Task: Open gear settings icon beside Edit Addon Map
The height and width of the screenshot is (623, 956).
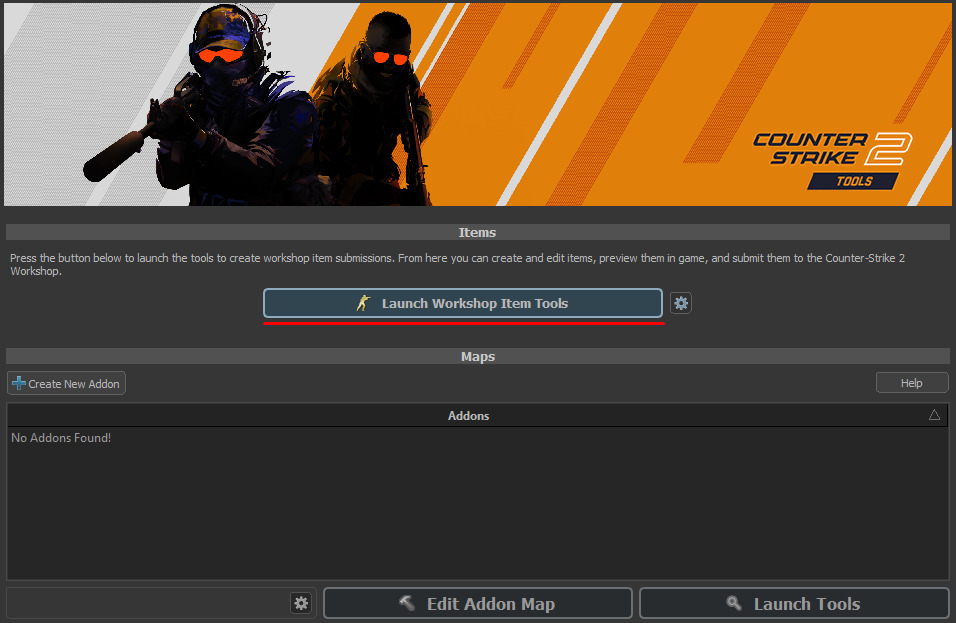Action: click(x=301, y=603)
